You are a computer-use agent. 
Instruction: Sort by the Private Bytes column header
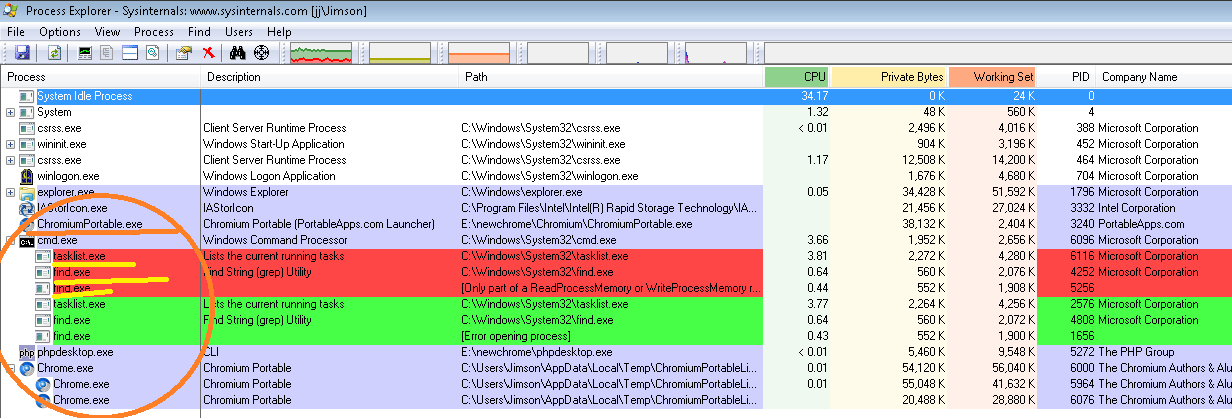pyautogui.click(x=889, y=77)
